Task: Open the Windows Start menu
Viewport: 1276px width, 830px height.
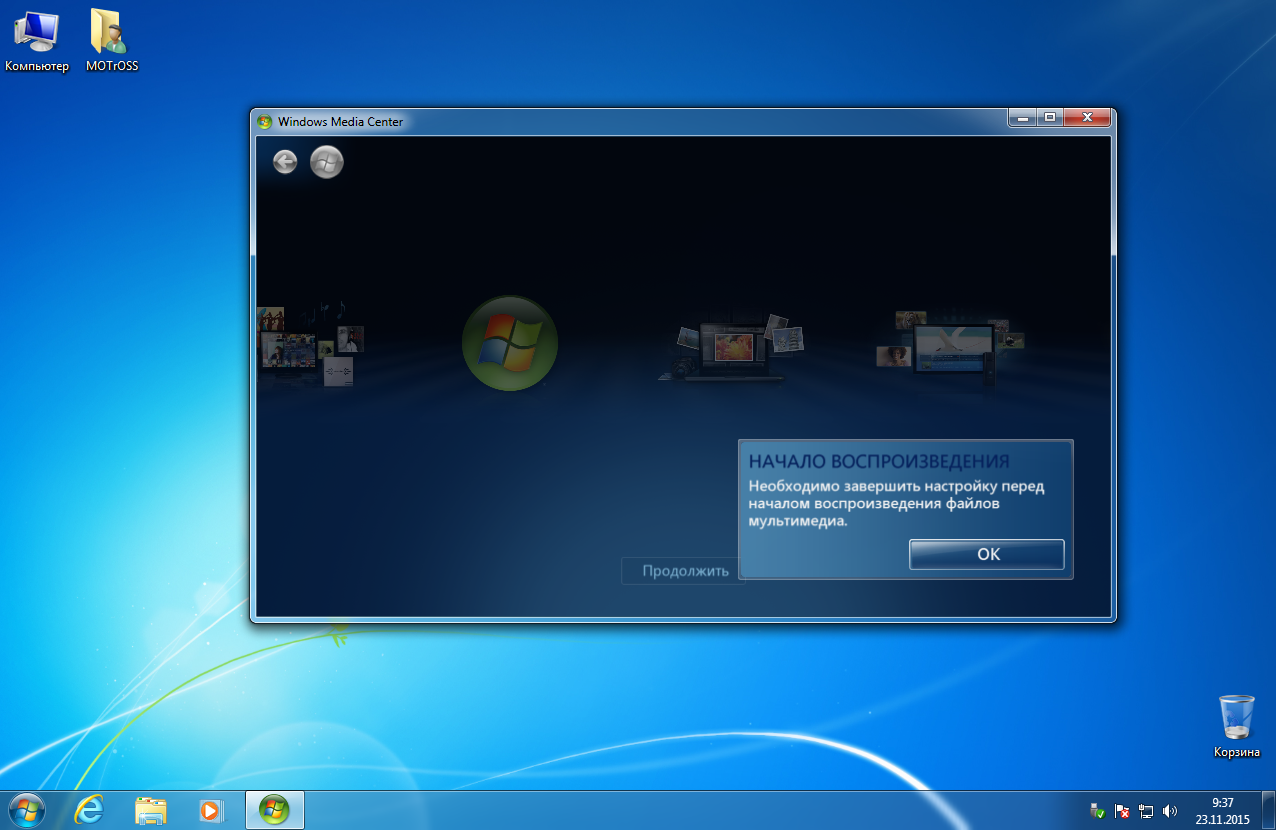Action: tap(26, 809)
